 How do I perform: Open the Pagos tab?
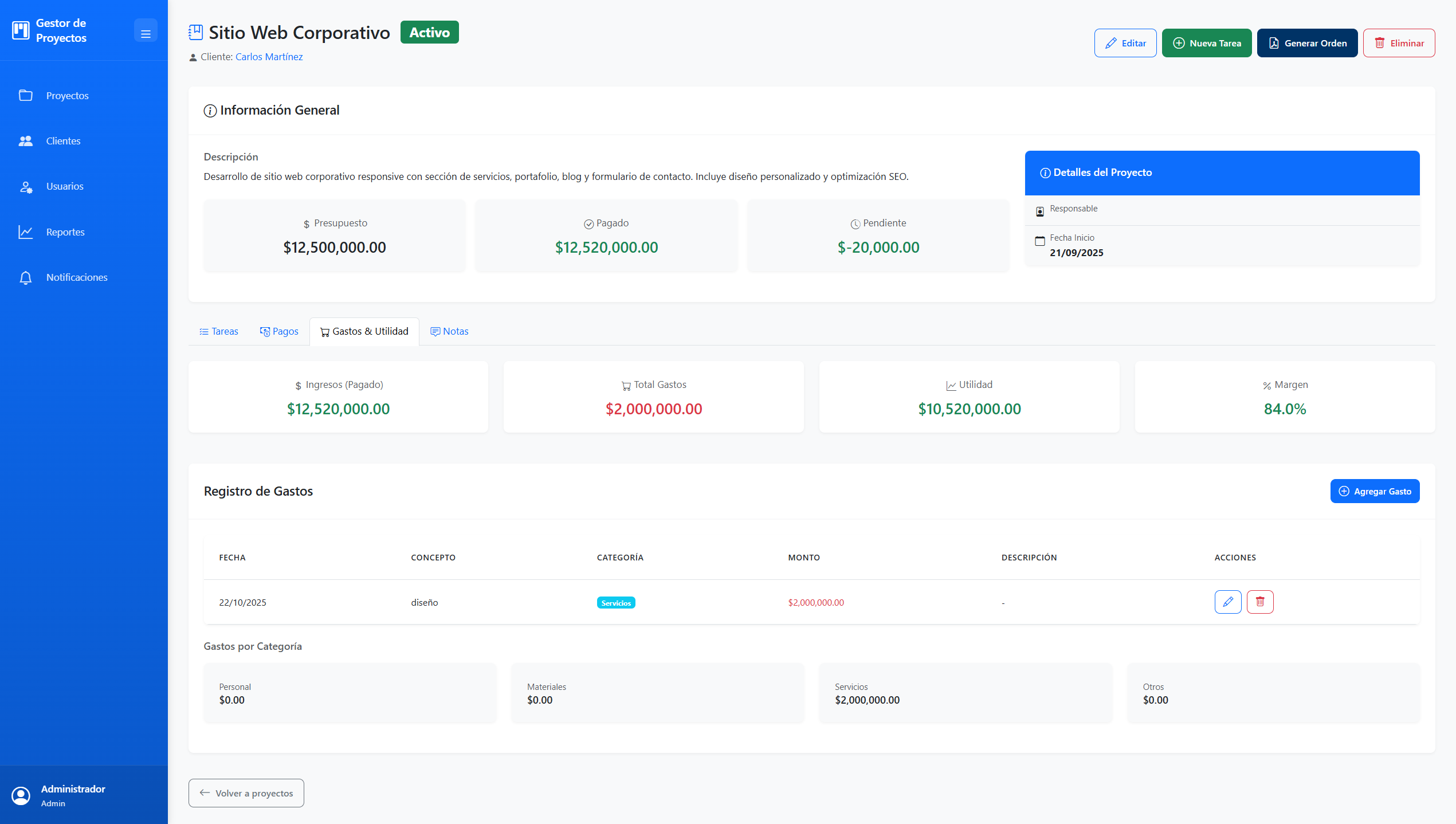point(279,331)
